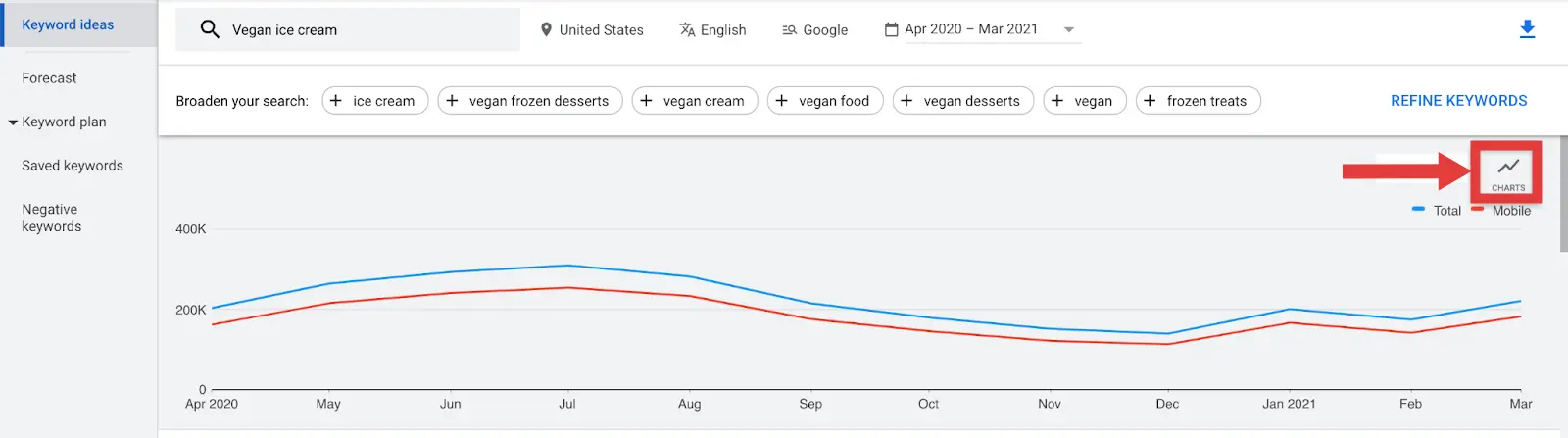Click the search network icon
The image size is (1568, 438).
coord(789,30)
